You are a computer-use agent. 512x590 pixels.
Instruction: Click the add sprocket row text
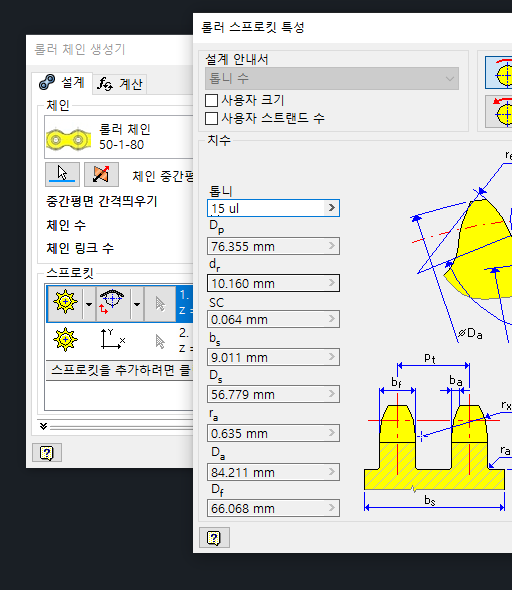click(120, 370)
